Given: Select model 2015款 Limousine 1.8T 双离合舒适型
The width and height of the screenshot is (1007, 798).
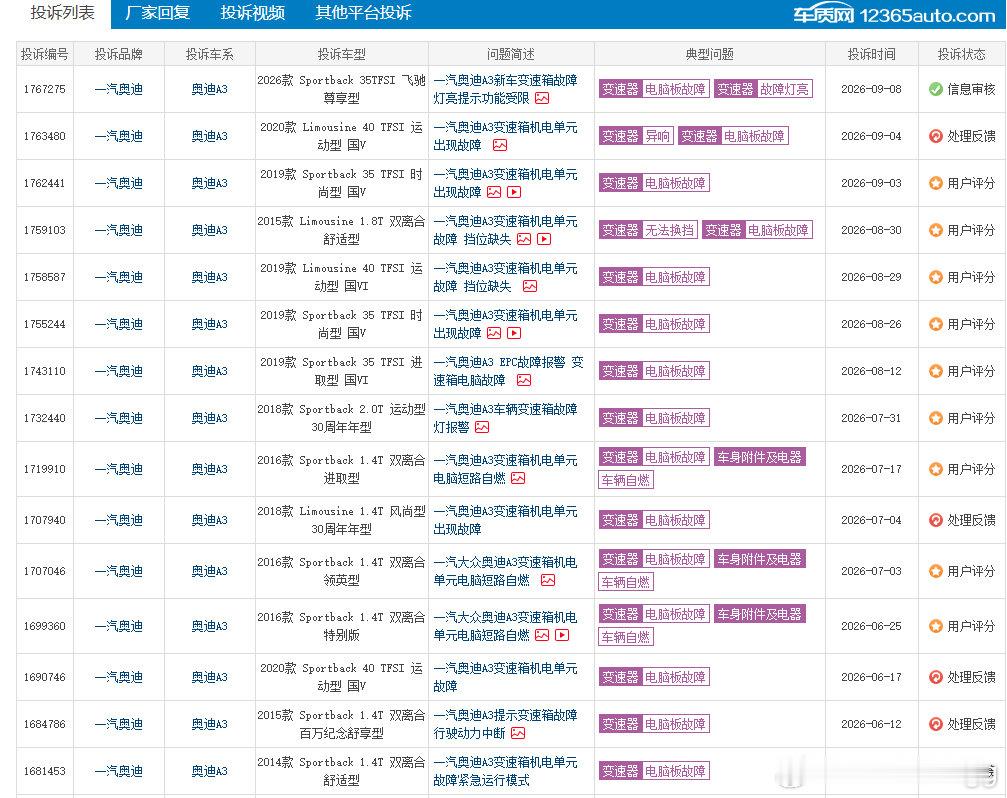Looking at the screenshot, I should click(341, 230).
